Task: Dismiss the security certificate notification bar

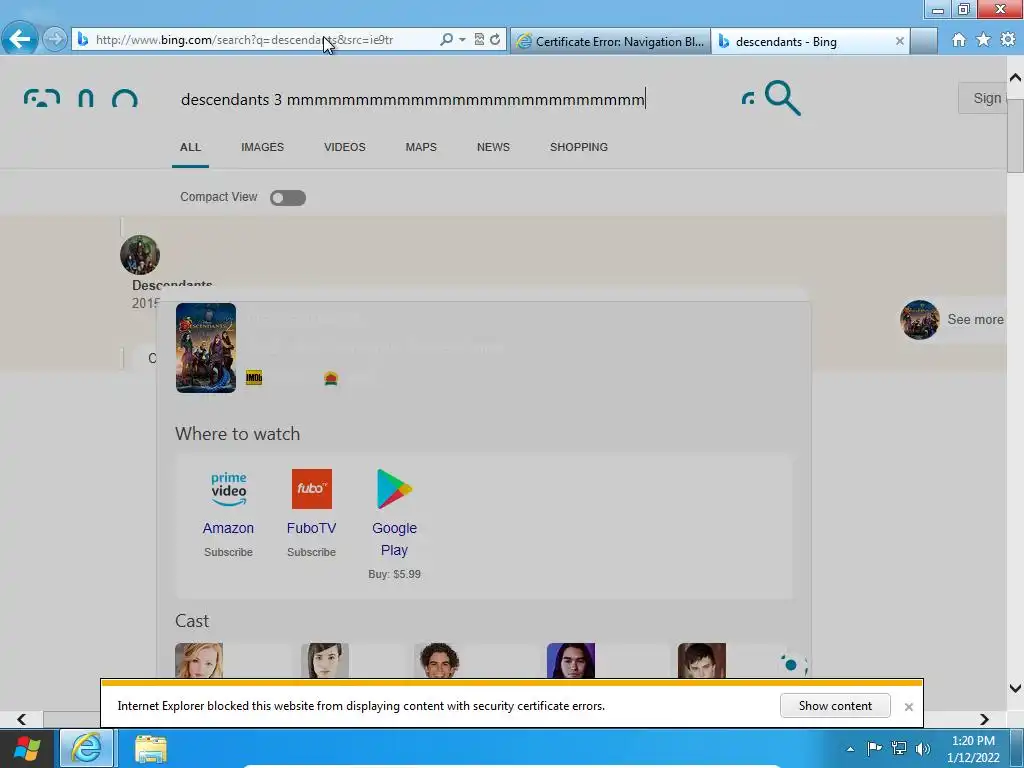Action: pos(908,707)
